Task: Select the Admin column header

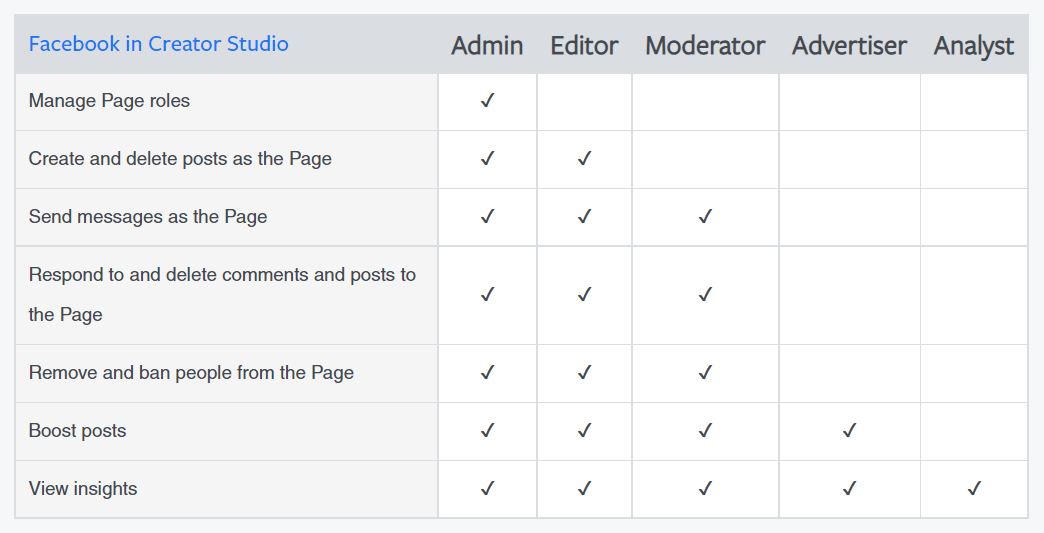Action: pos(487,46)
